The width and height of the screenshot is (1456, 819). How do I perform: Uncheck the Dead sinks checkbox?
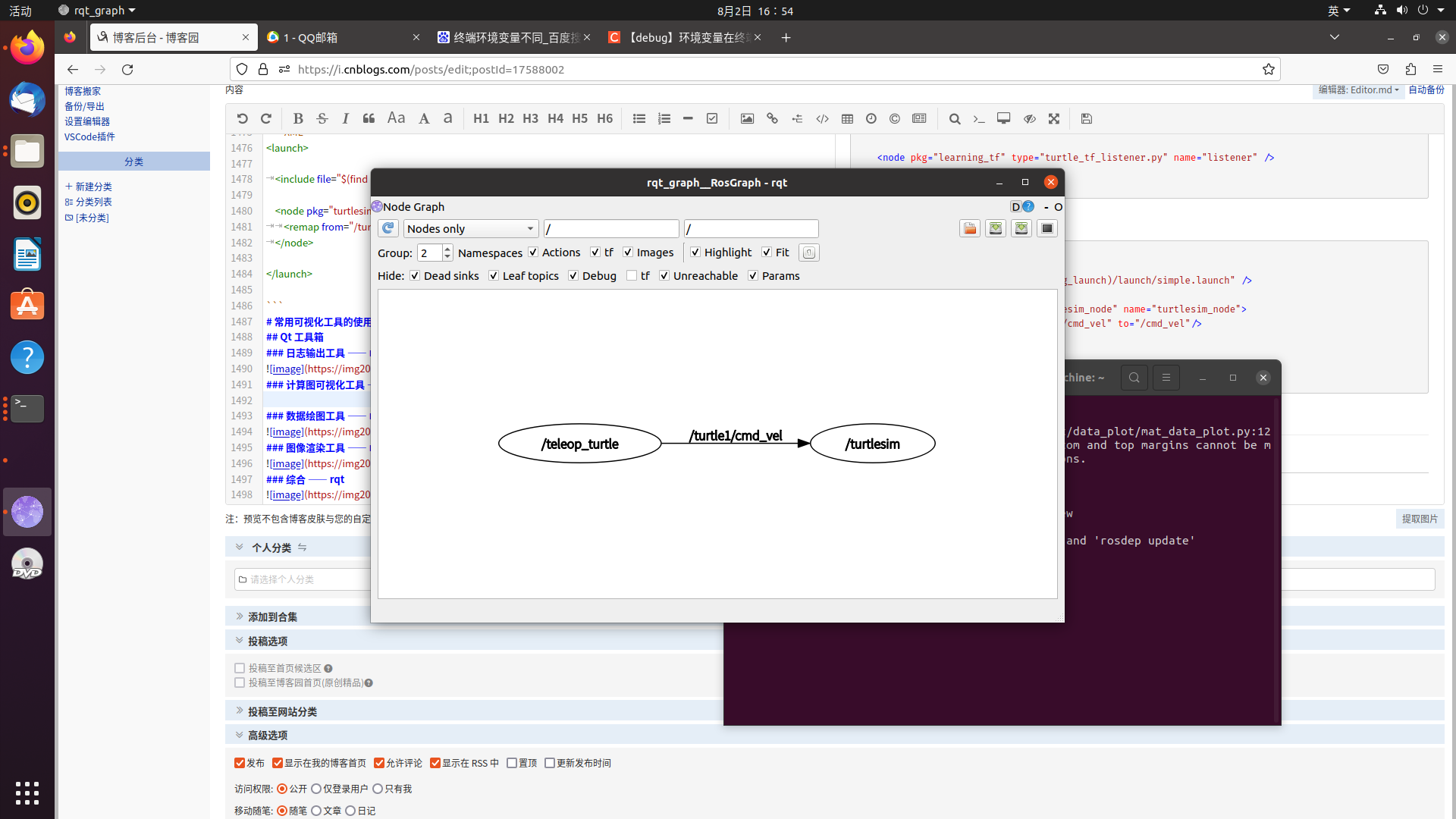(x=415, y=275)
